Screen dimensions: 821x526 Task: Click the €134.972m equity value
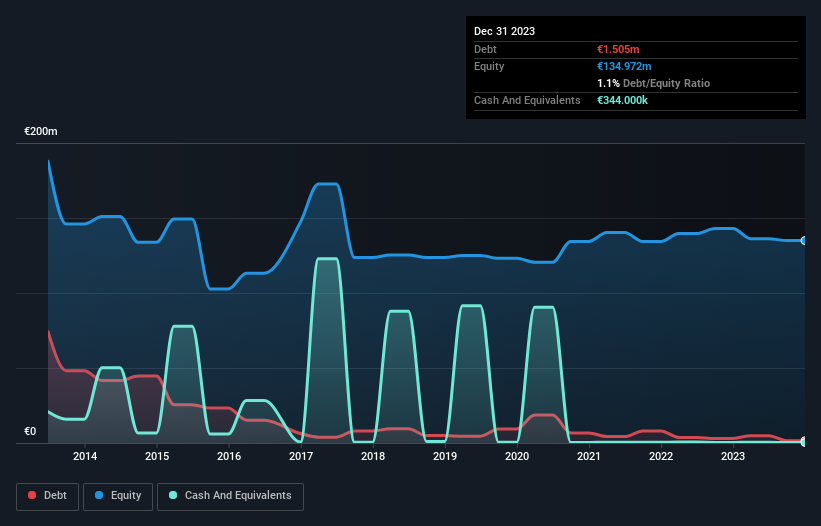(624, 66)
